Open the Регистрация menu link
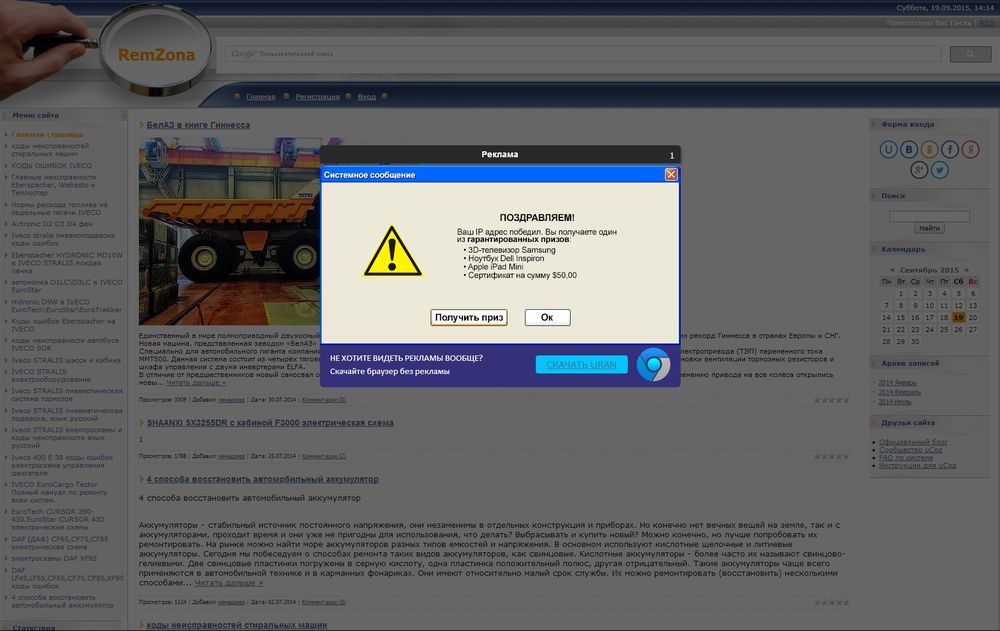 coord(317,97)
